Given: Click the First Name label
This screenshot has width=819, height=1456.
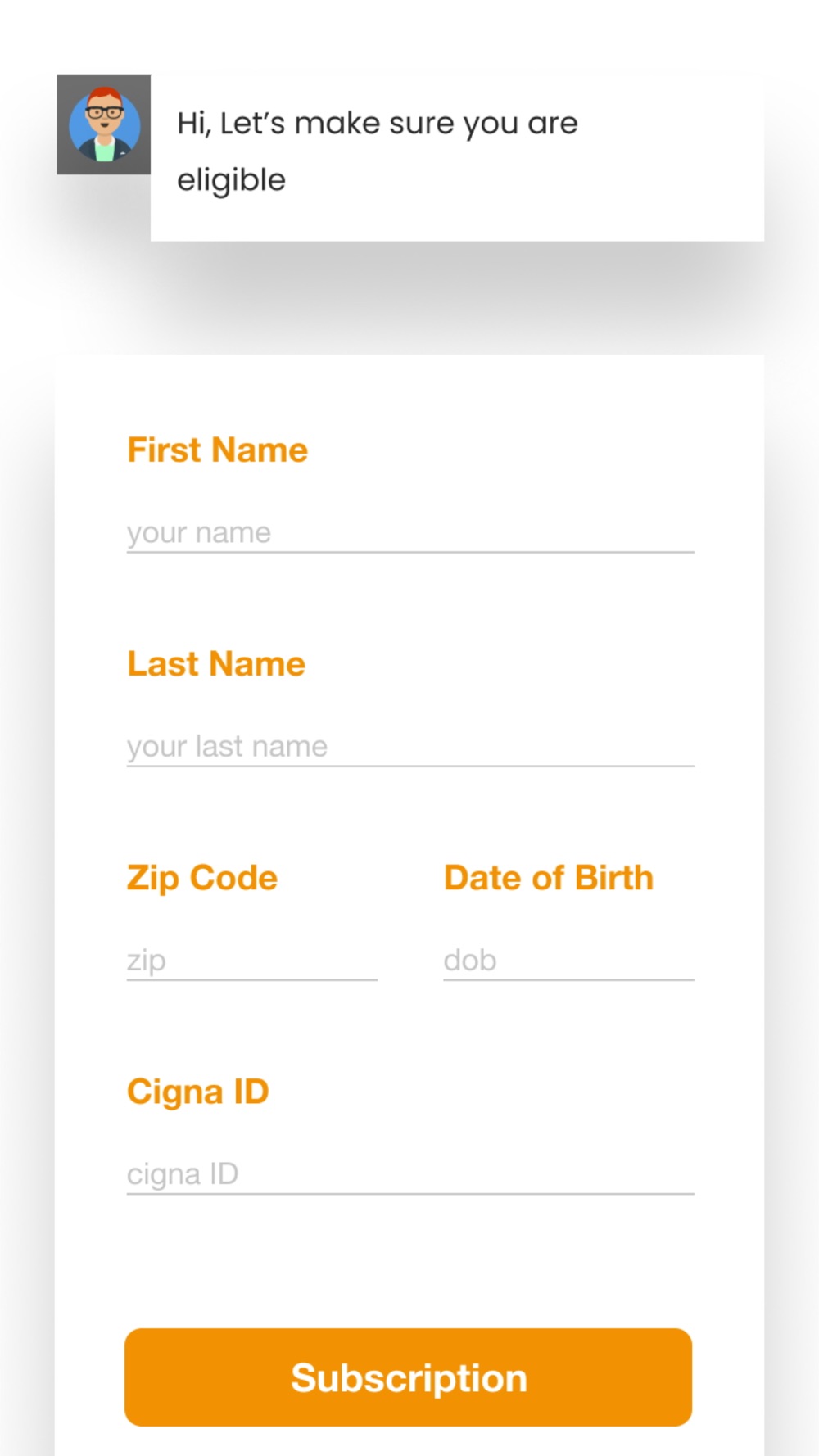Looking at the screenshot, I should click(x=218, y=450).
